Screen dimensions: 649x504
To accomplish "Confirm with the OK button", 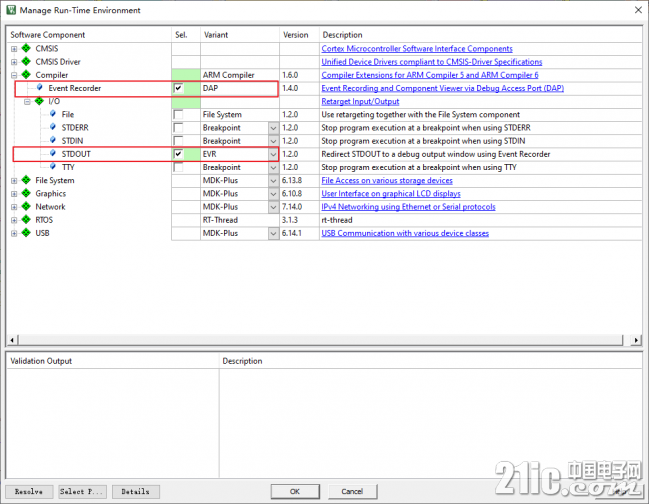I will click(x=295, y=492).
